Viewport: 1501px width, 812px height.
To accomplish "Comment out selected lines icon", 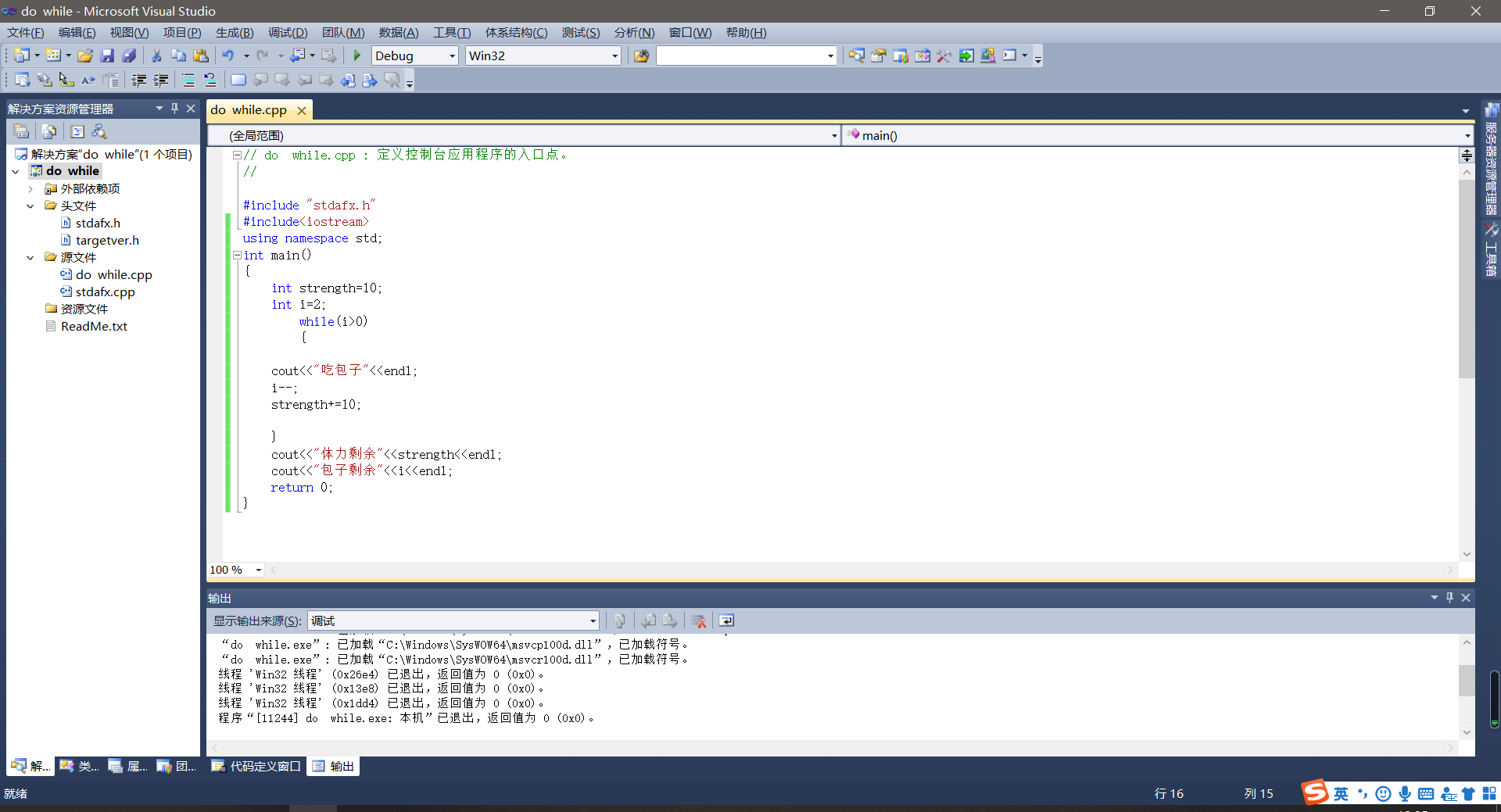I will (x=188, y=80).
